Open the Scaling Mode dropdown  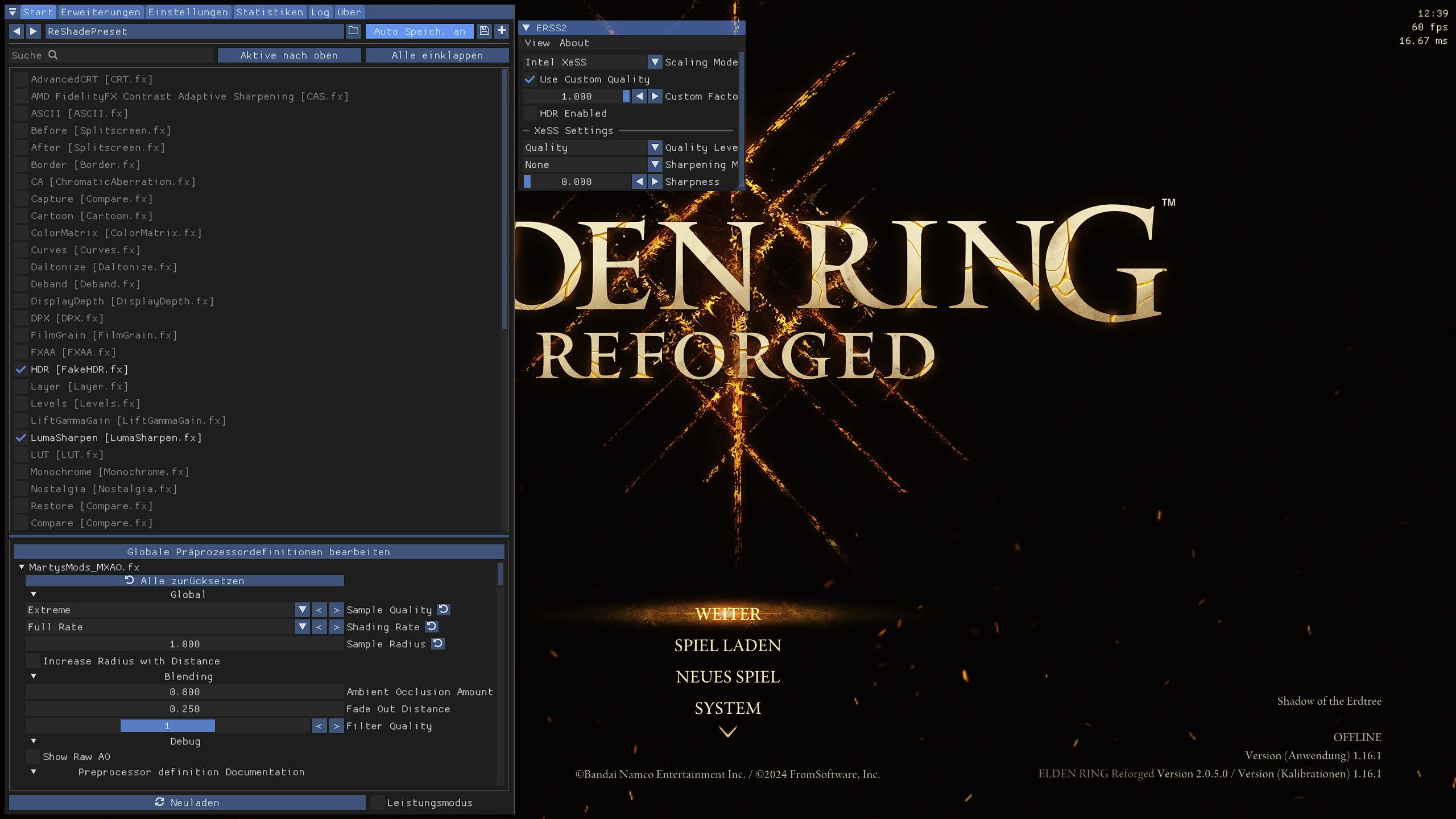pos(655,62)
